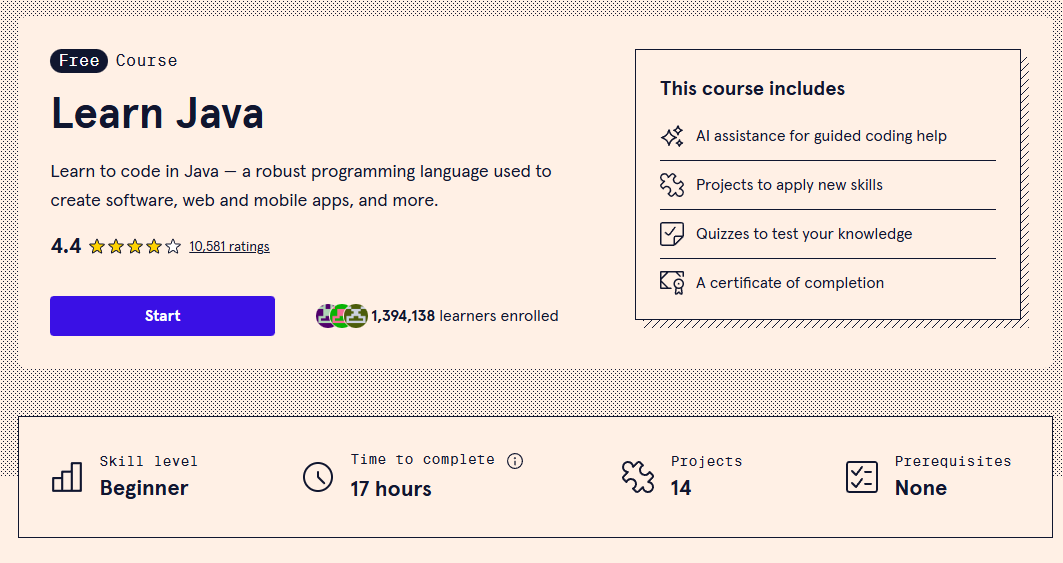The width and height of the screenshot is (1063, 563).
Task: Click Projects to apply new skills text
Action: [x=789, y=185]
